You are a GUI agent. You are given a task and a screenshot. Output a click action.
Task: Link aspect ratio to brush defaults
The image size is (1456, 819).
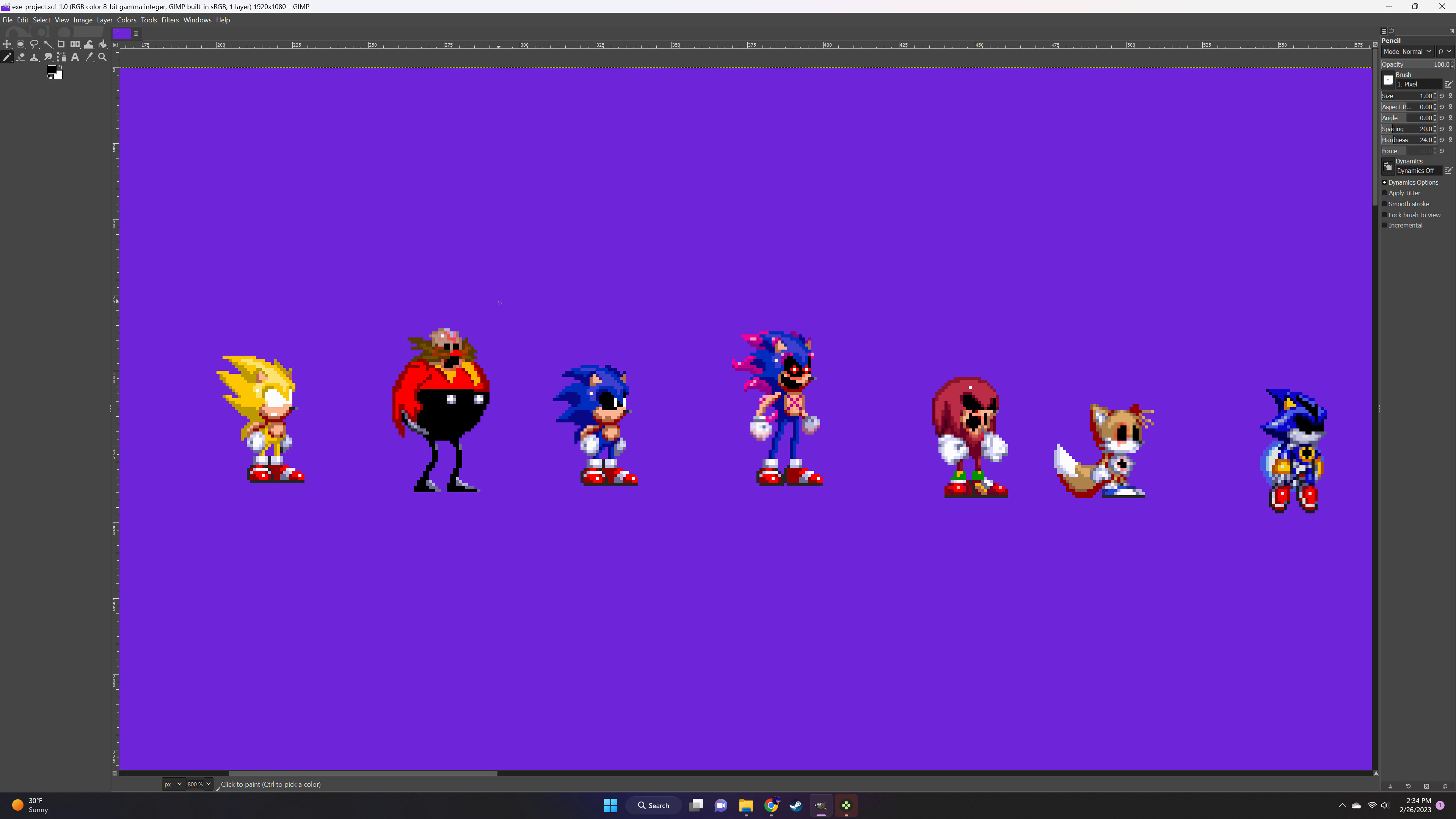(1450, 107)
